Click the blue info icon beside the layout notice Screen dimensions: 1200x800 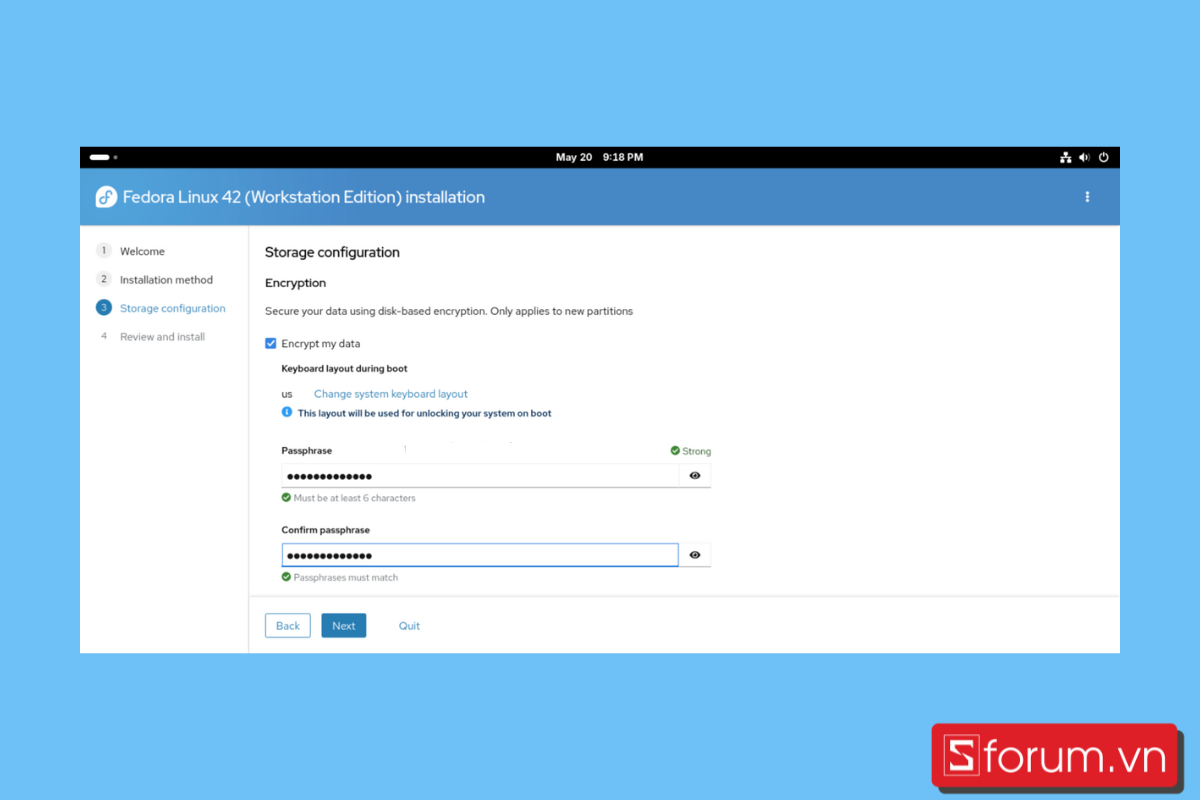point(287,412)
